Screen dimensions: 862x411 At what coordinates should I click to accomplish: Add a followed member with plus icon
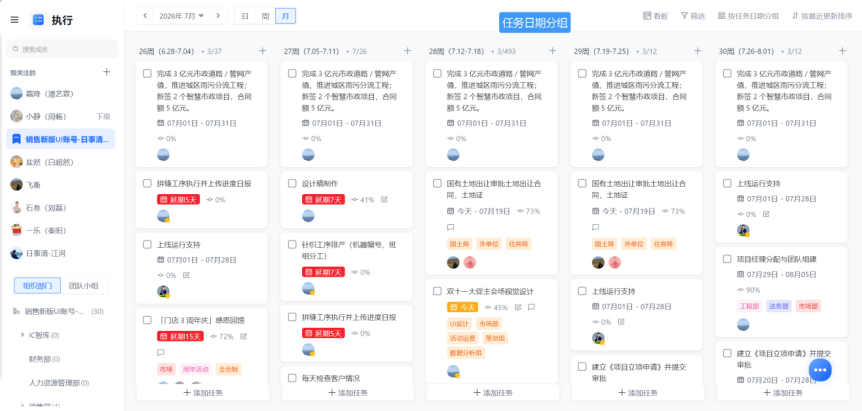[x=107, y=72]
